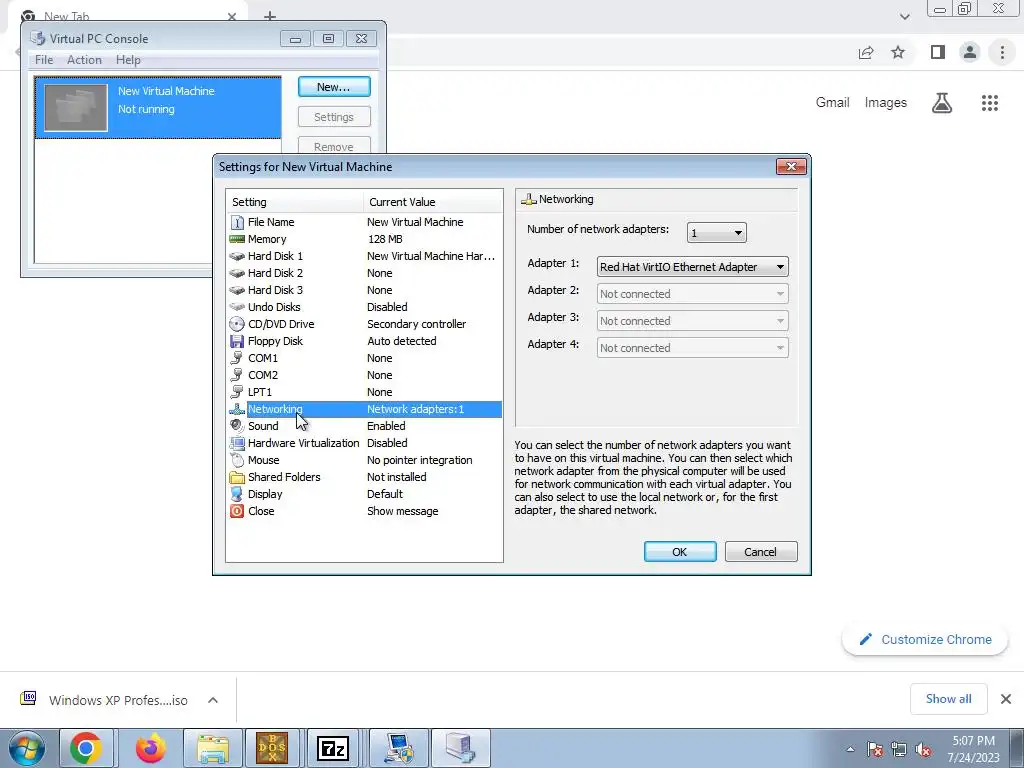
Task: Click the Settings button in console
Action: tap(334, 117)
